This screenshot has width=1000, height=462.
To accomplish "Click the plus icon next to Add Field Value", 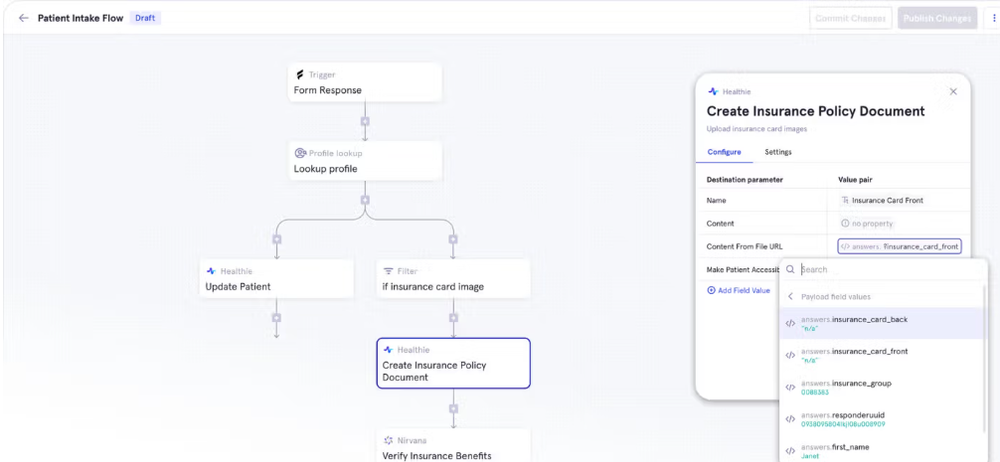I will (x=711, y=290).
